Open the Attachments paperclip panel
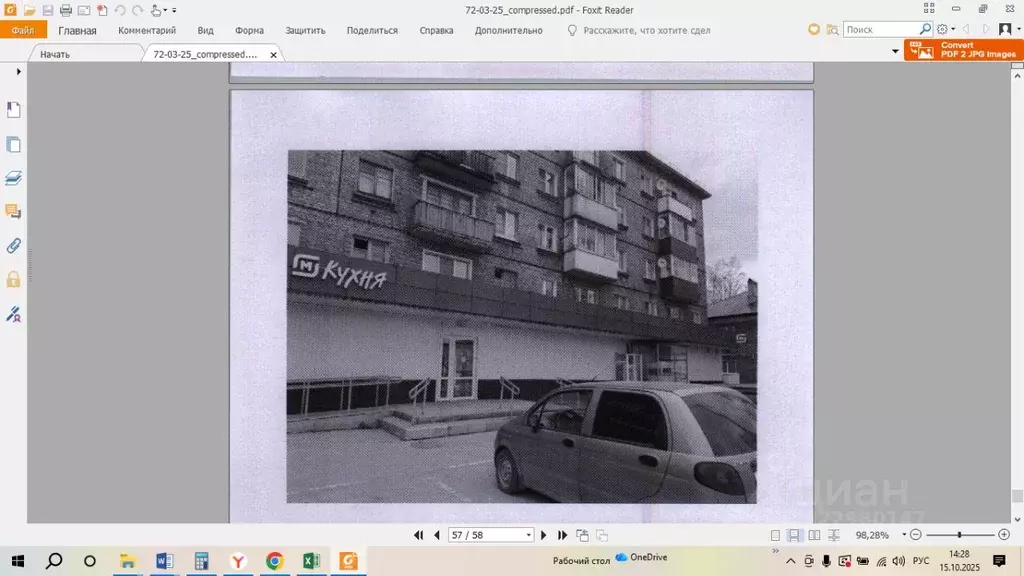Image resolution: width=1024 pixels, height=576 pixels. click(x=14, y=245)
